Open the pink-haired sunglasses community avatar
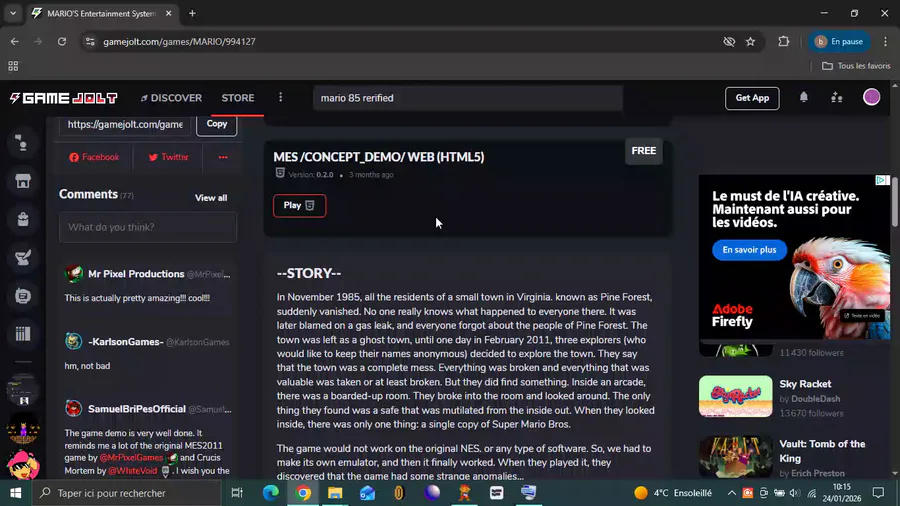The width and height of the screenshot is (900, 506). click(x=23, y=465)
